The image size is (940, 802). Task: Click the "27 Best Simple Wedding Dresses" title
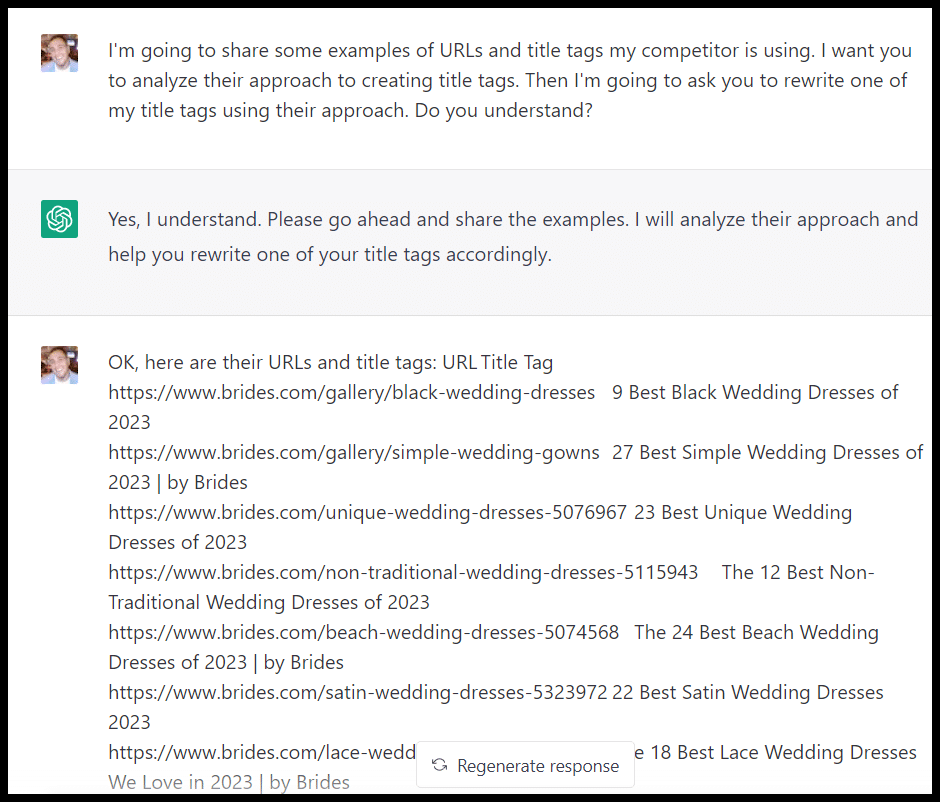pyautogui.click(x=767, y=452)
